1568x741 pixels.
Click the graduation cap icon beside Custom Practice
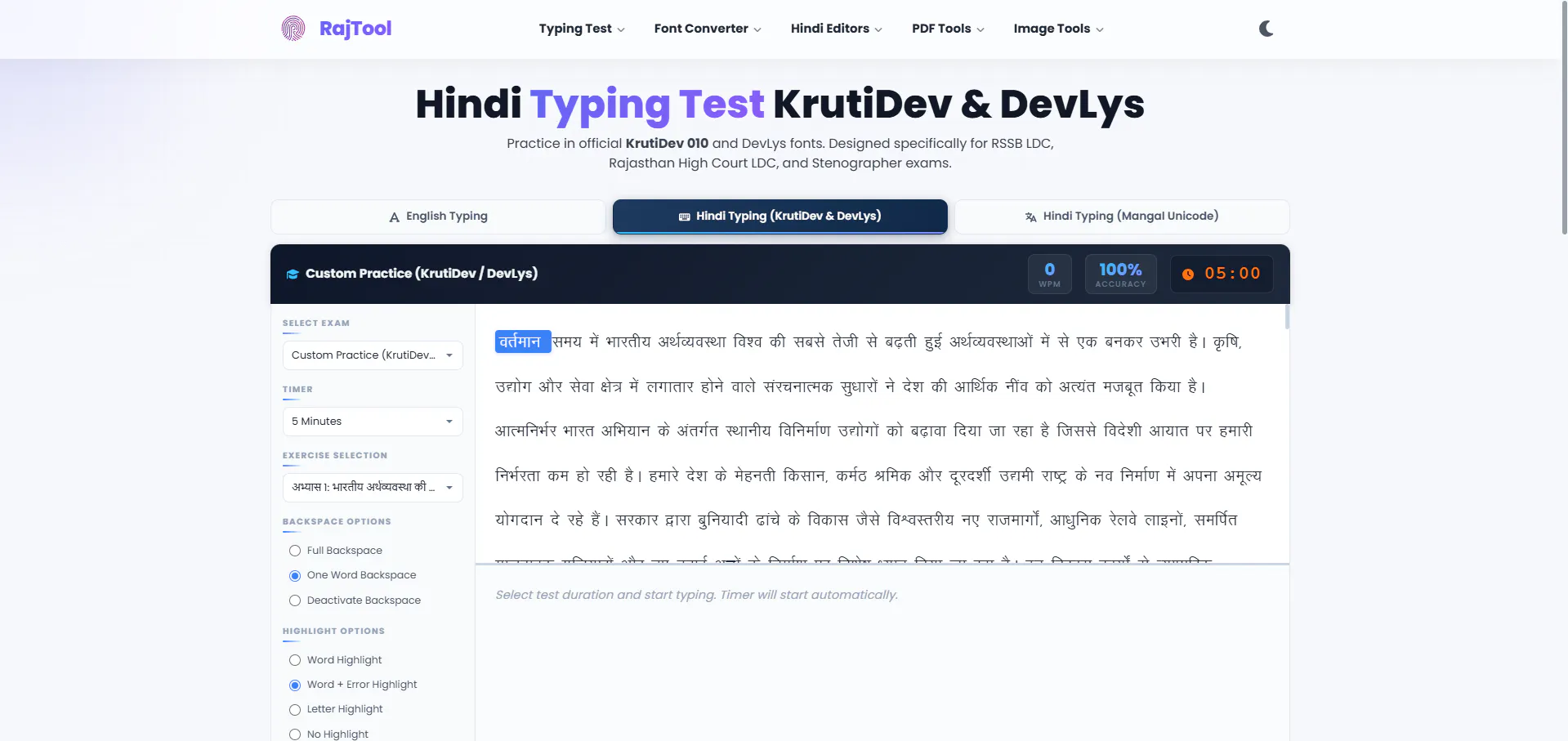coord(293,274)
